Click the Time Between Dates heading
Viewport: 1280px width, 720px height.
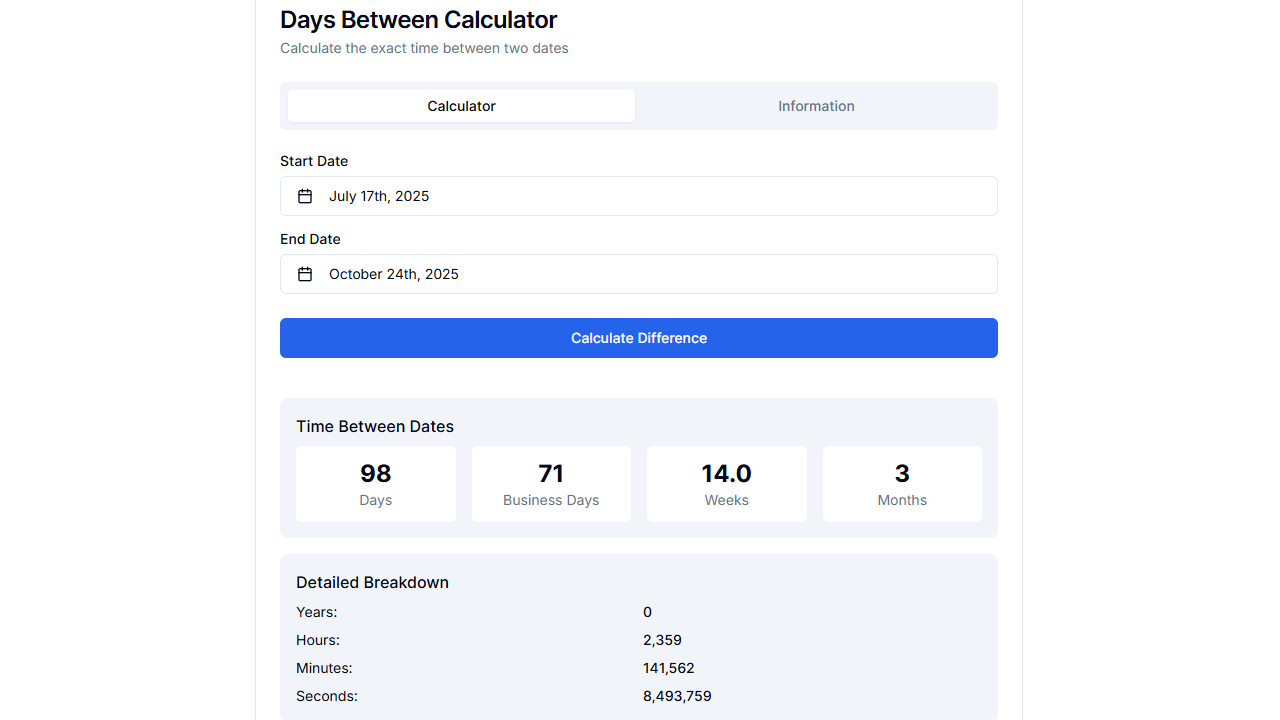point(375,426)
